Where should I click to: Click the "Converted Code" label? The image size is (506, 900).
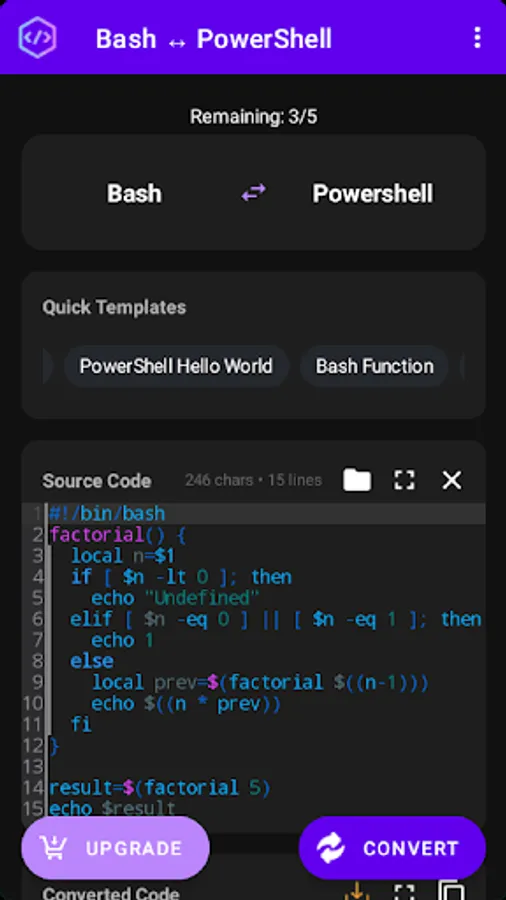[x=110, y=893]
